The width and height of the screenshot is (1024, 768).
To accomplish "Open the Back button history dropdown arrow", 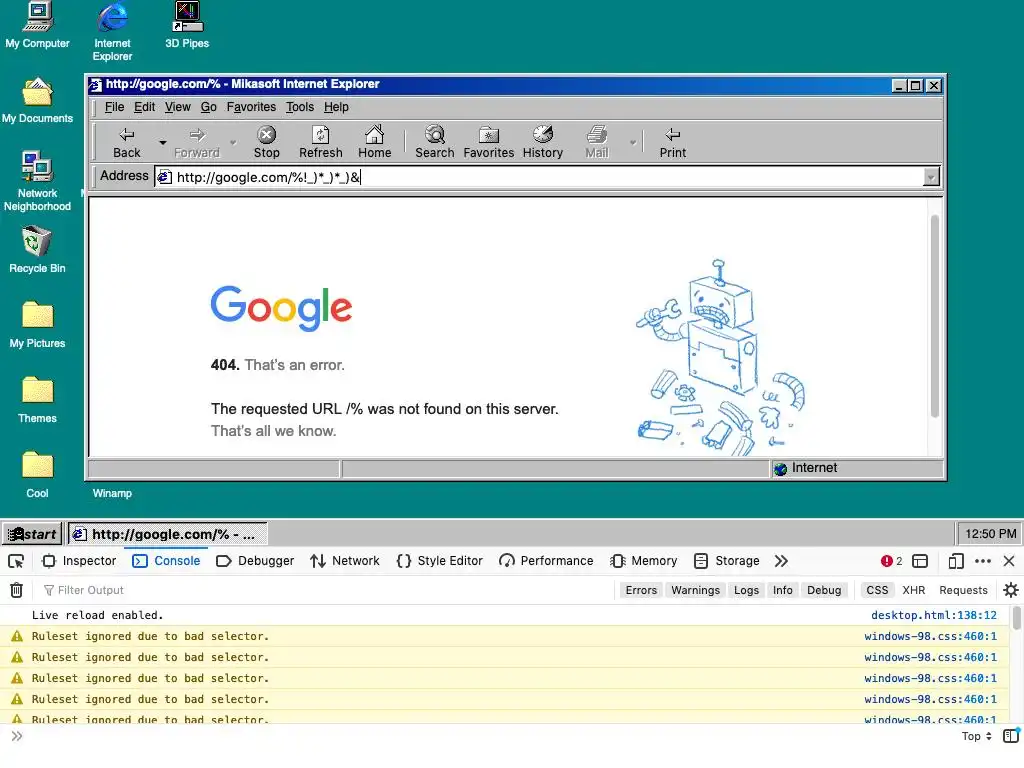I will coord(163,142).
